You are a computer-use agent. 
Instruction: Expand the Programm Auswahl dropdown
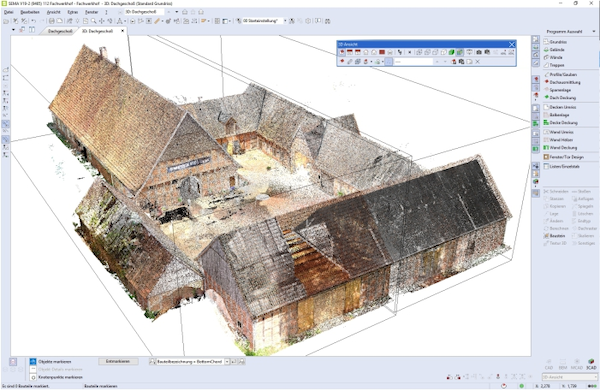click(594, 31)
